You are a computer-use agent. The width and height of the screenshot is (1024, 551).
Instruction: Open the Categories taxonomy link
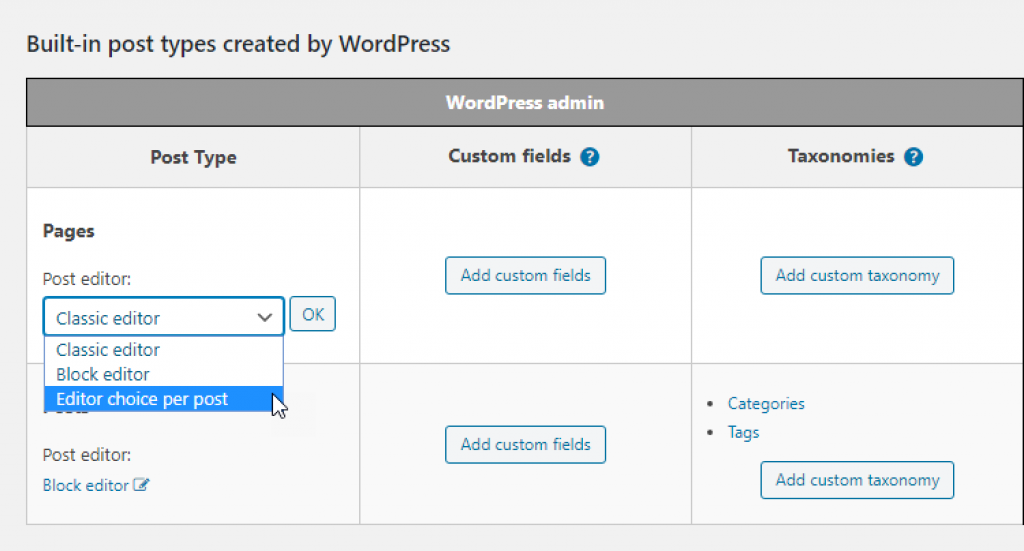click(x=766, y=403)
